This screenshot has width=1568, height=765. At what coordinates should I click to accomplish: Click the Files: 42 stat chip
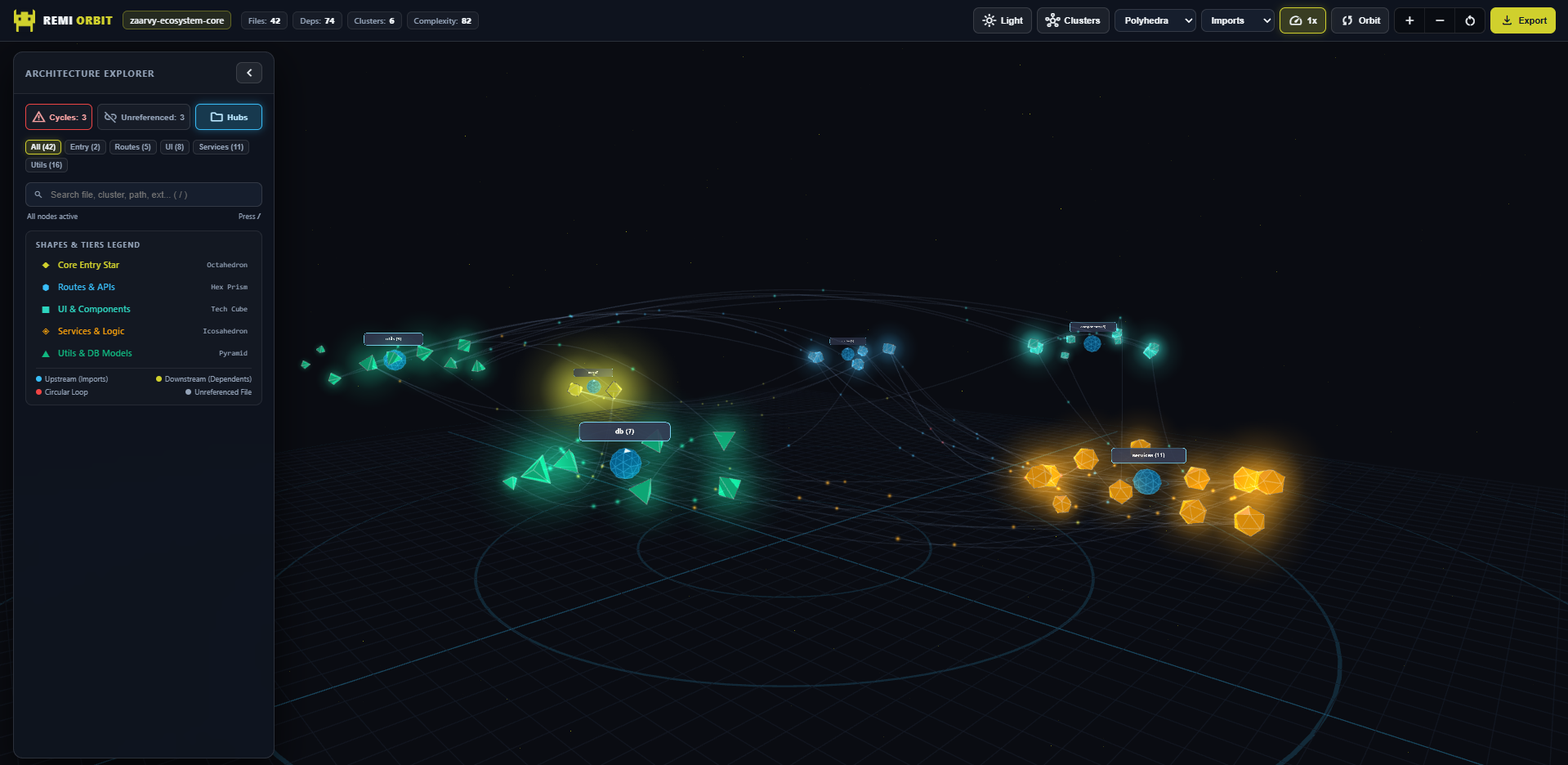[x=264, y=20]
